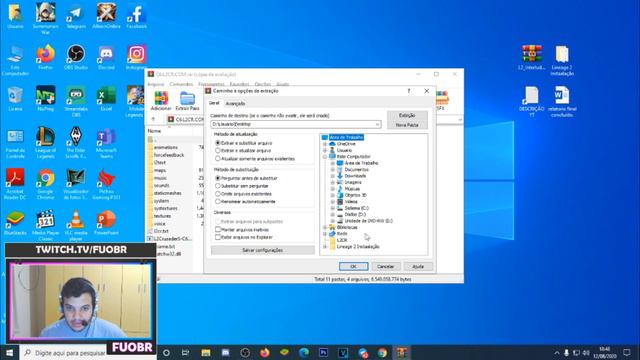The height and width of the screenshot is (360, 640).
Task: Open Photoshop from the taskbar
Action: tap(323, 353)
